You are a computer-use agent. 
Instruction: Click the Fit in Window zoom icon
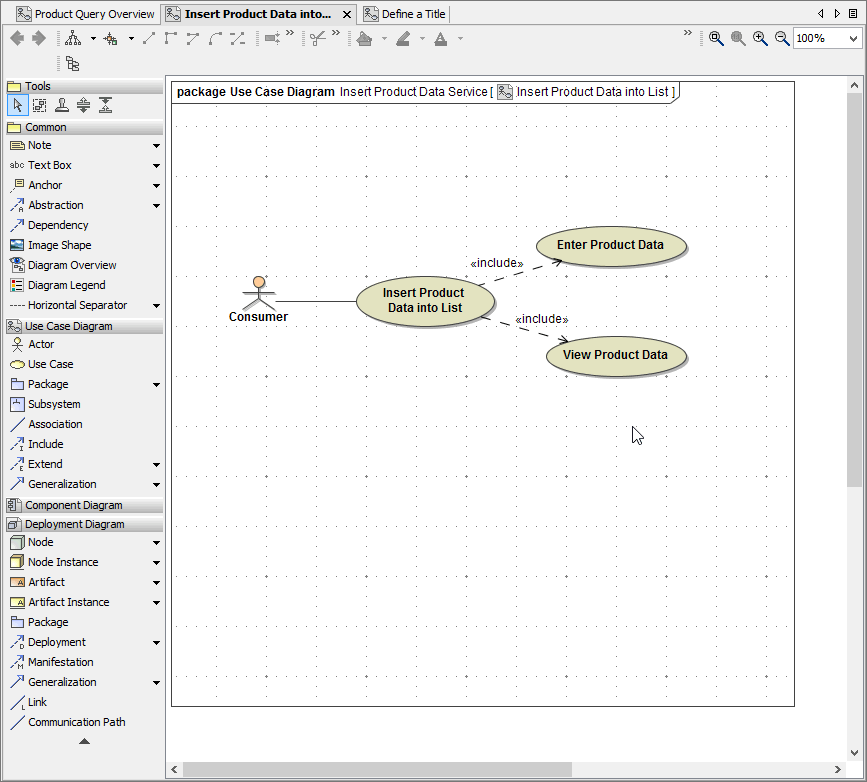(x=716, y=38)
